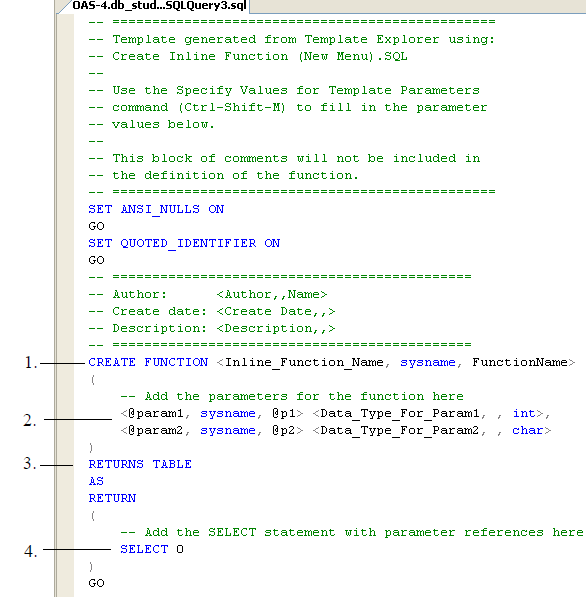Click the int data type keyword

pos(524,413)
